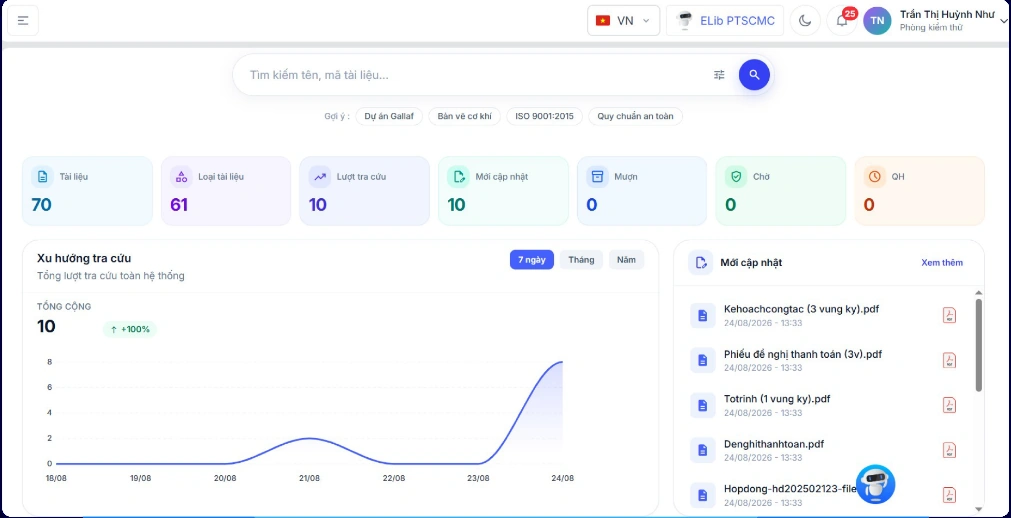1011x518 pixels.
Task: Click PDF icon for Kehoachcongtac file
Action: click(x=949, y=315)
